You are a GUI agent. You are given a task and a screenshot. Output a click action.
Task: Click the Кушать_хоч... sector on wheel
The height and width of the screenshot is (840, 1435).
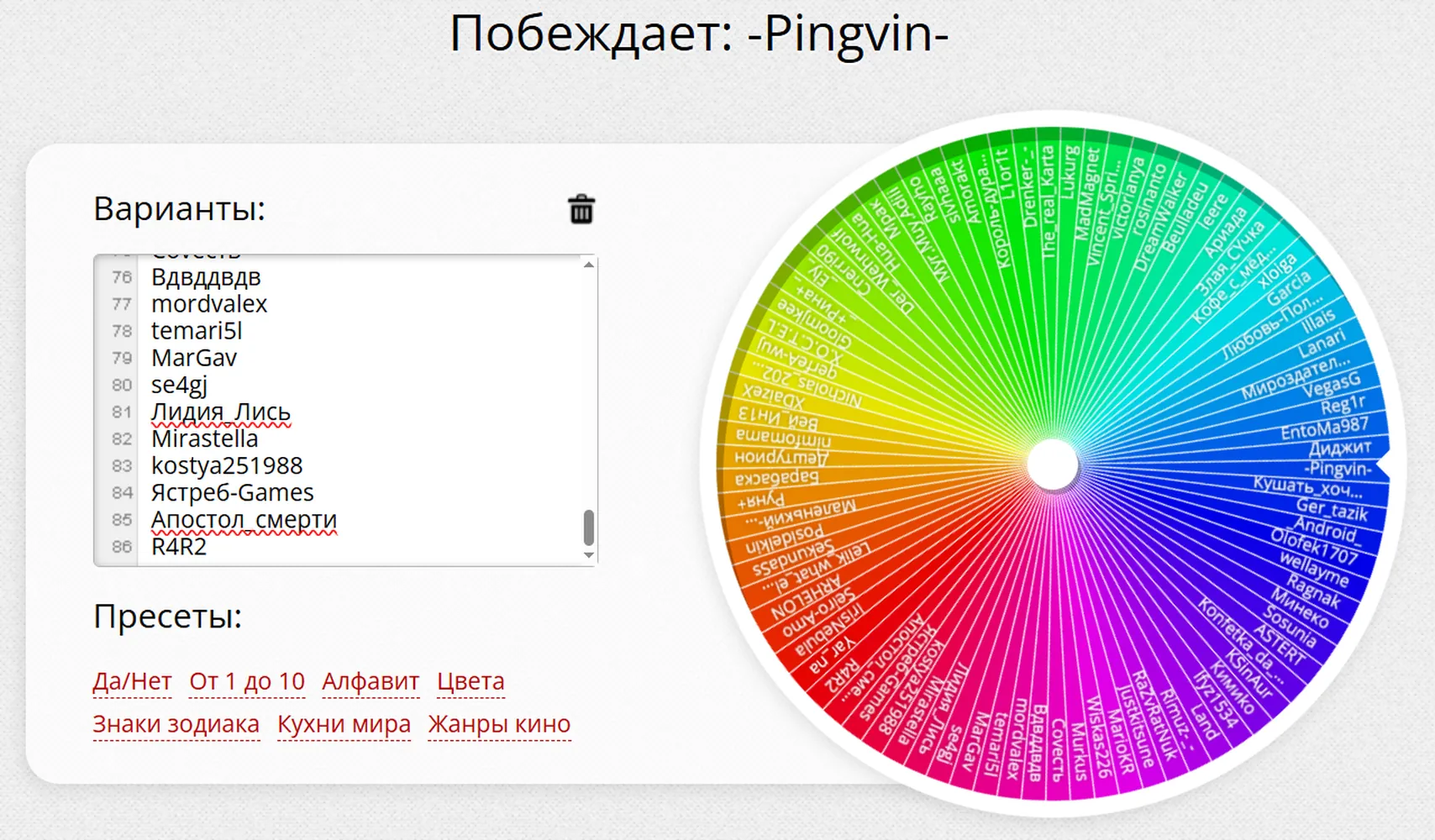pyautogui.click(x=1308, y=487)
